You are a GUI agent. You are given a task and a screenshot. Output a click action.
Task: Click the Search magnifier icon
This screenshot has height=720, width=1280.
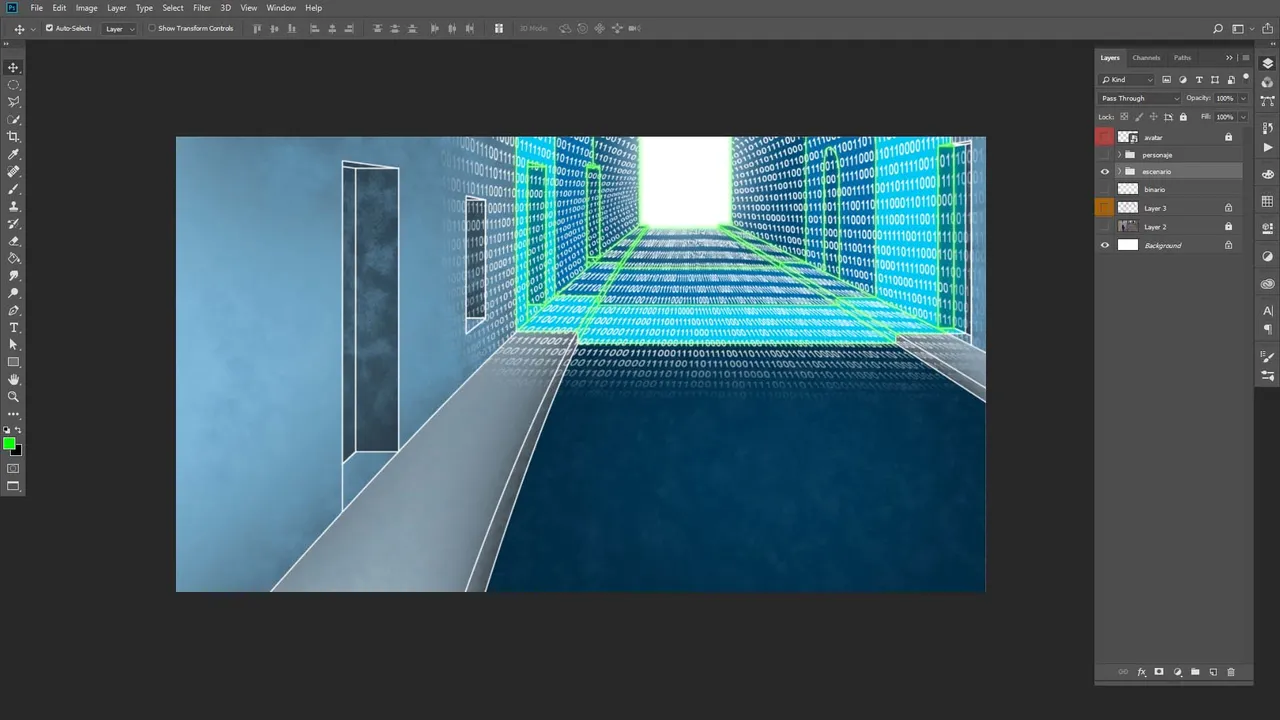coord(1218,29)
